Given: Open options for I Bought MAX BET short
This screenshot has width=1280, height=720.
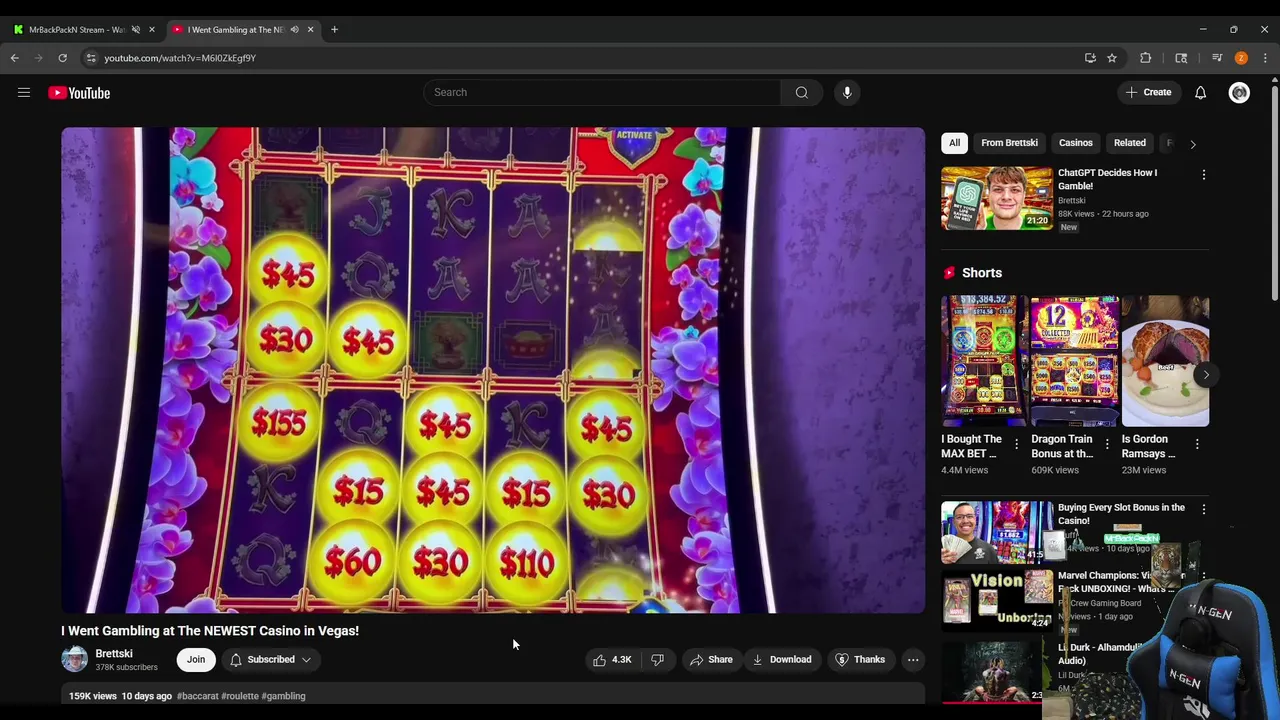Looking at the screenshot, I should pyautogui.click(x=1017, y=444).
